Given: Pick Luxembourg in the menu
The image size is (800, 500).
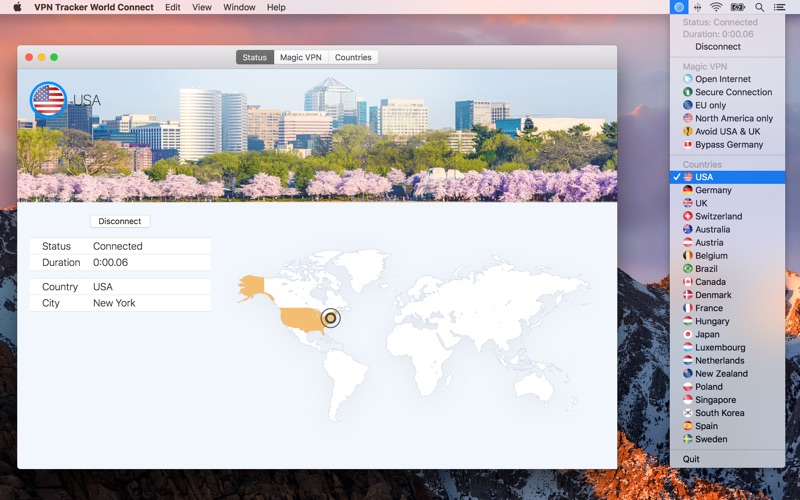Looking at the screenshot, I should coord(728,347).
